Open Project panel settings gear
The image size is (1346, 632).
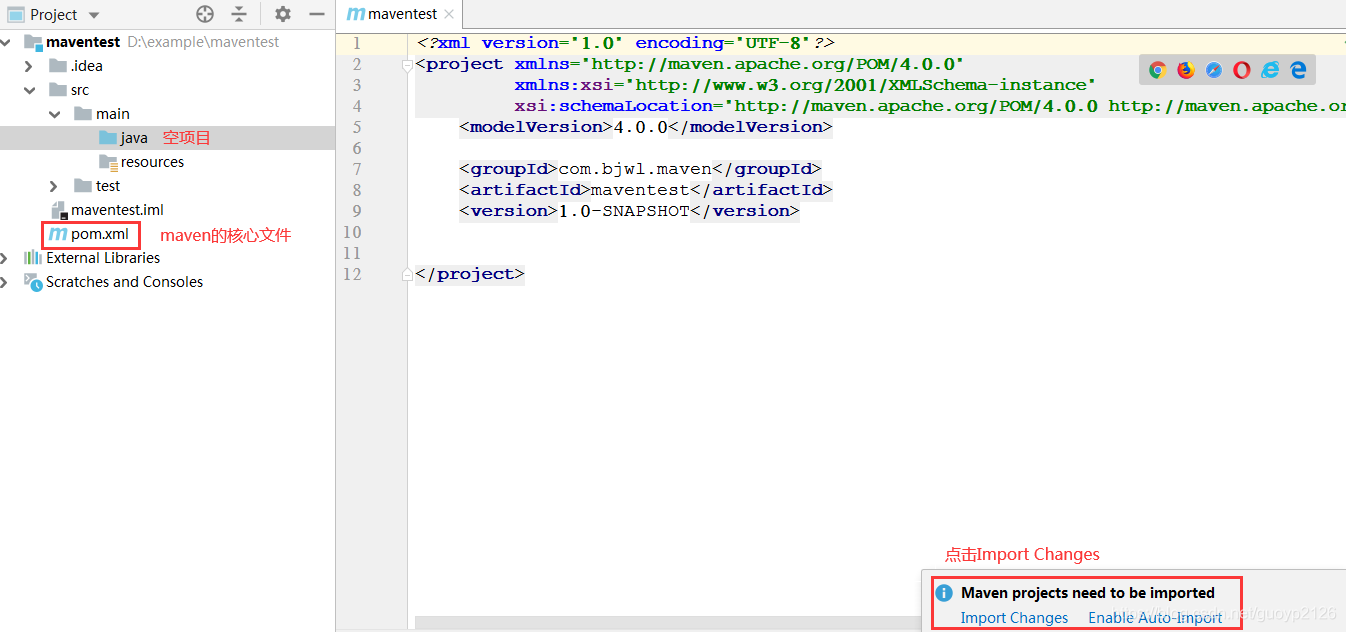283,14
